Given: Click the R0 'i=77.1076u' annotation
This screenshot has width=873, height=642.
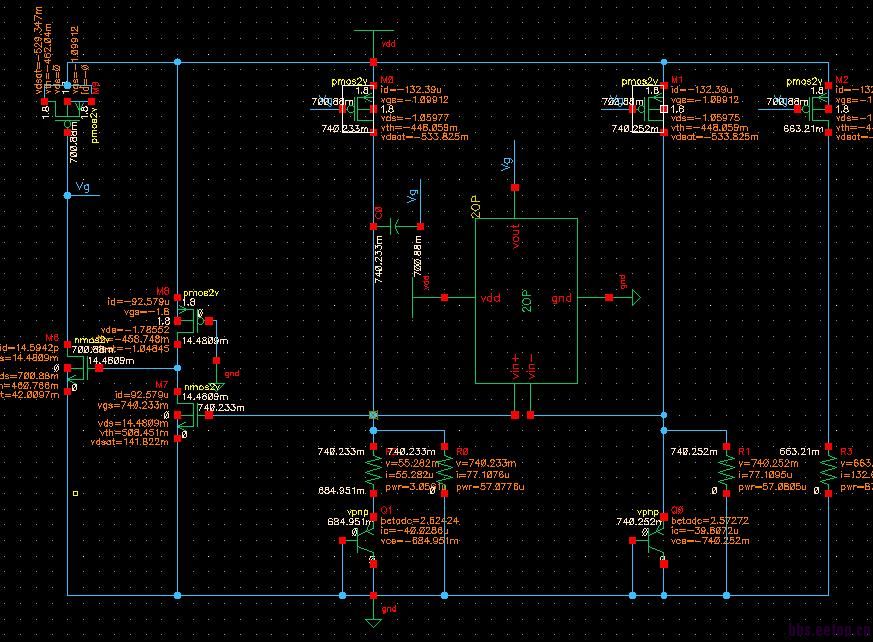Looking at the screenshot, I should [483, 475].
